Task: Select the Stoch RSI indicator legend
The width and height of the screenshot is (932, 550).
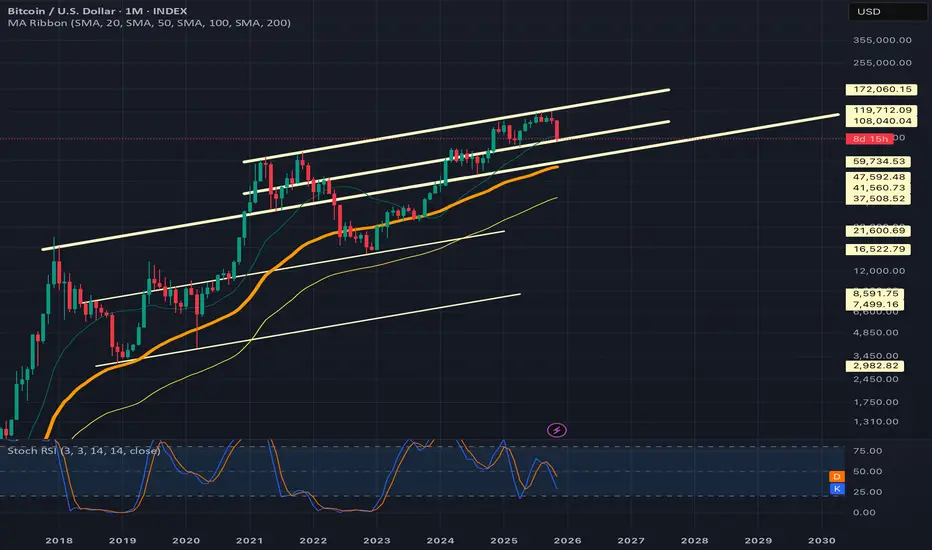Action: point(84,451)
